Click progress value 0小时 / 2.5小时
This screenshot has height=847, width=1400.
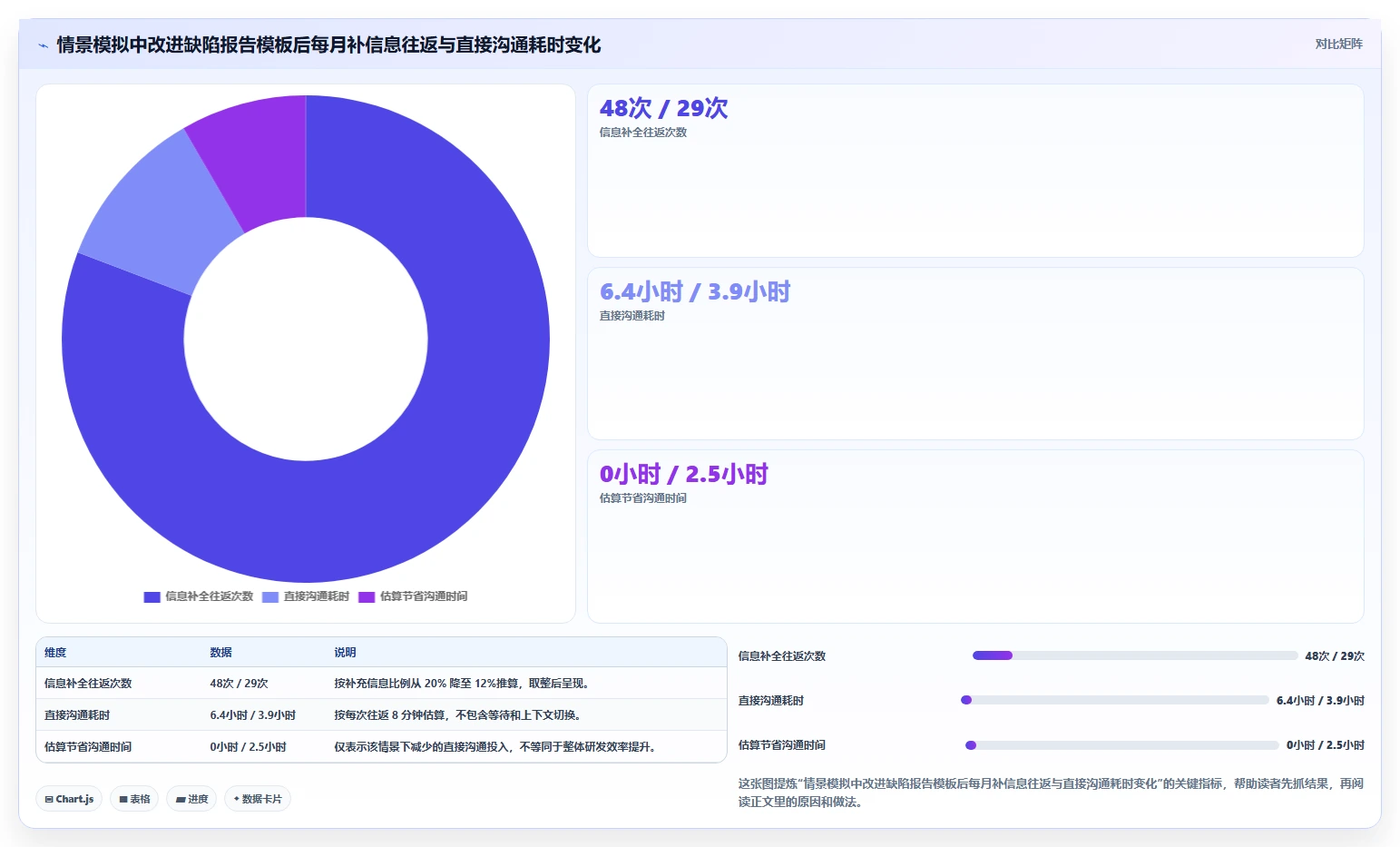[x=1326, y=745]
